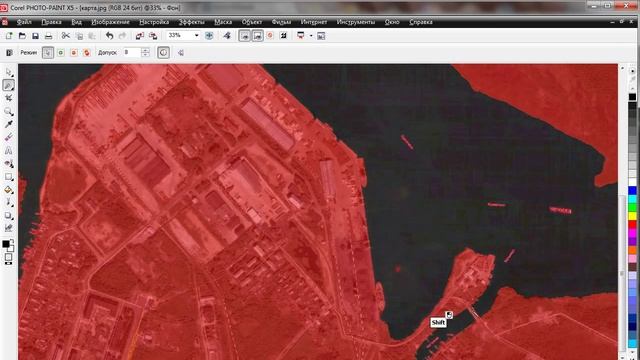The width and height of the screenshot is (640, 360).
Task: Open the Настройка menu
Action: 154,22
